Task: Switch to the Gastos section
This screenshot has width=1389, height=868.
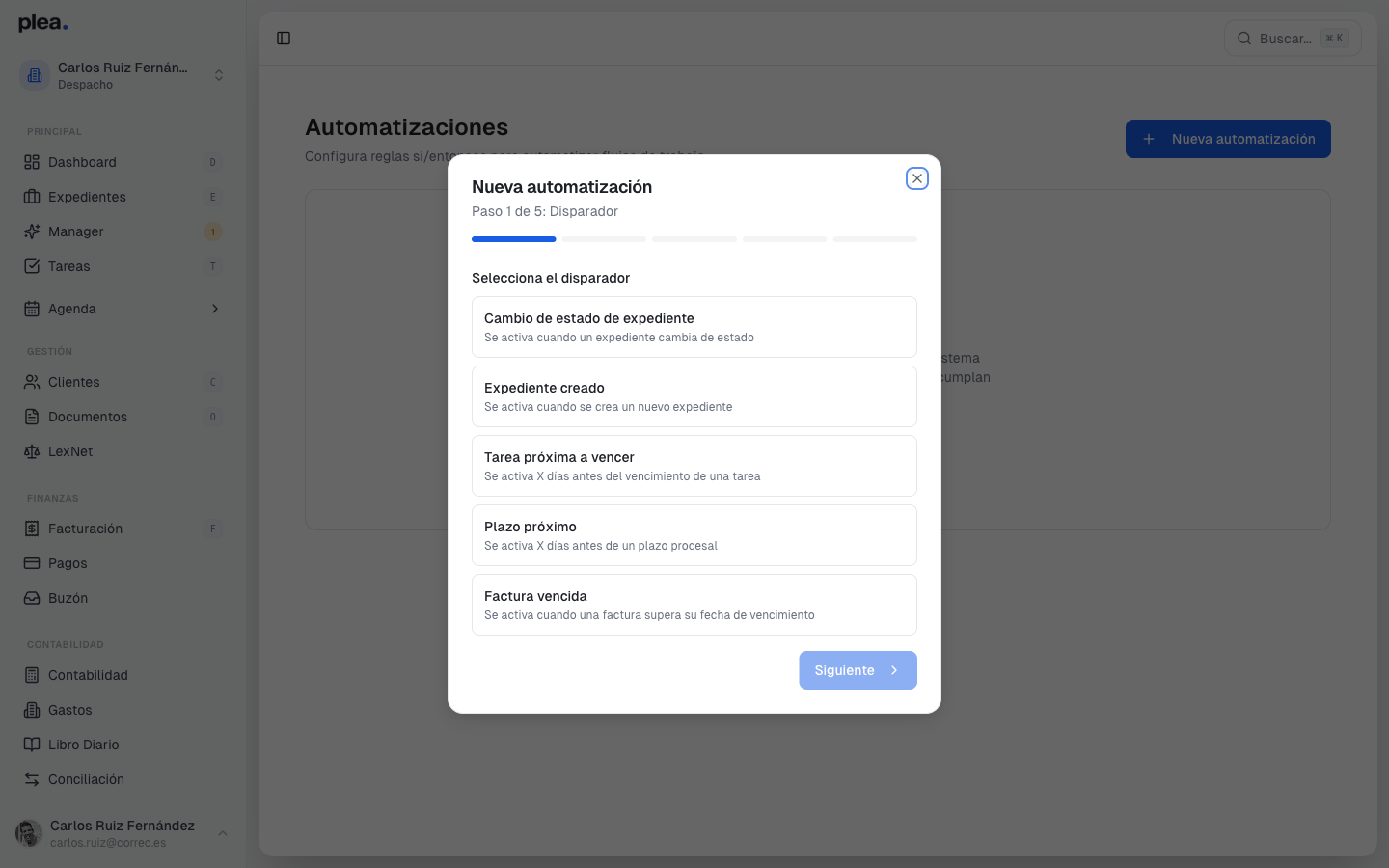Action: (69, 710)
